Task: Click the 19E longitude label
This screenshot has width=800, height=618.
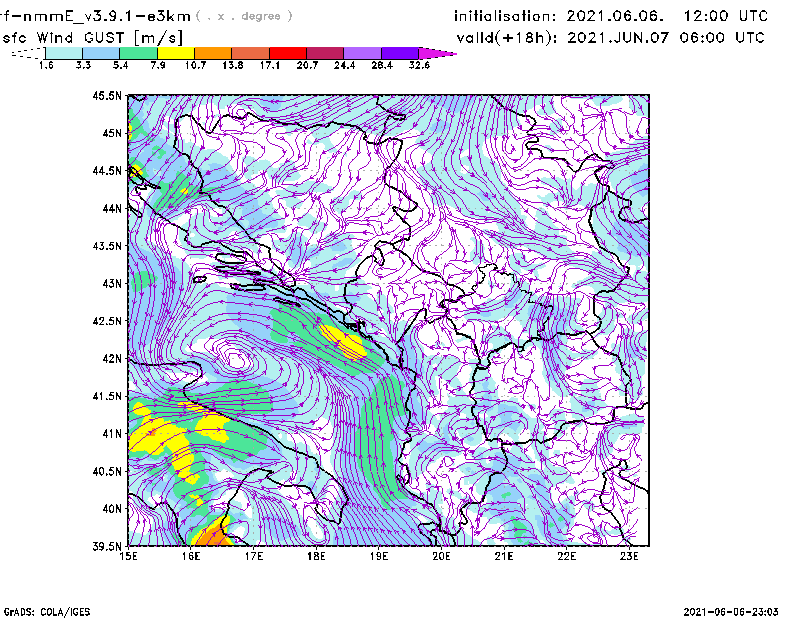Action: click(379, 556)
